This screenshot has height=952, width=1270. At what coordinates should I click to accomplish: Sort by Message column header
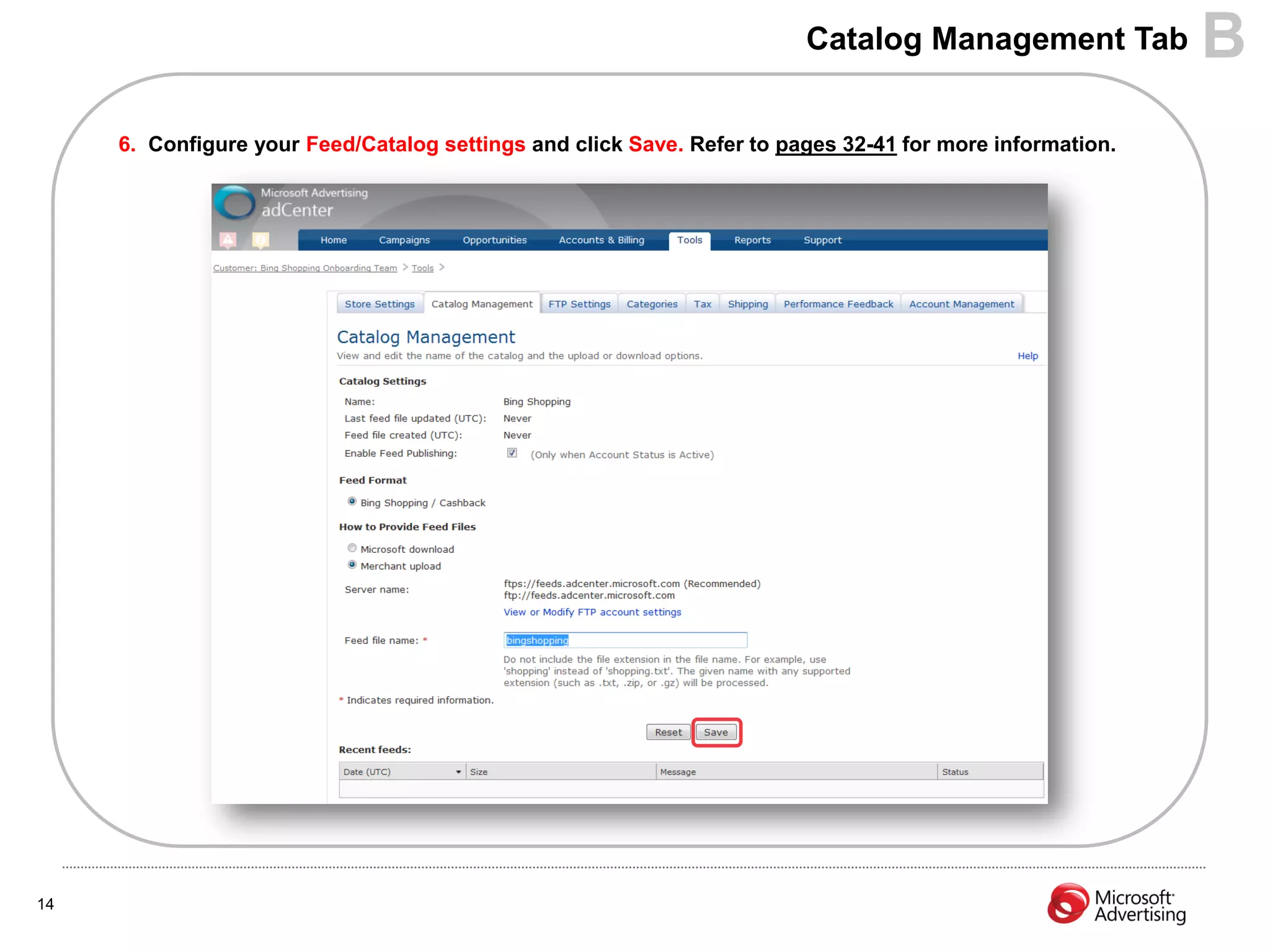[797, 772]
